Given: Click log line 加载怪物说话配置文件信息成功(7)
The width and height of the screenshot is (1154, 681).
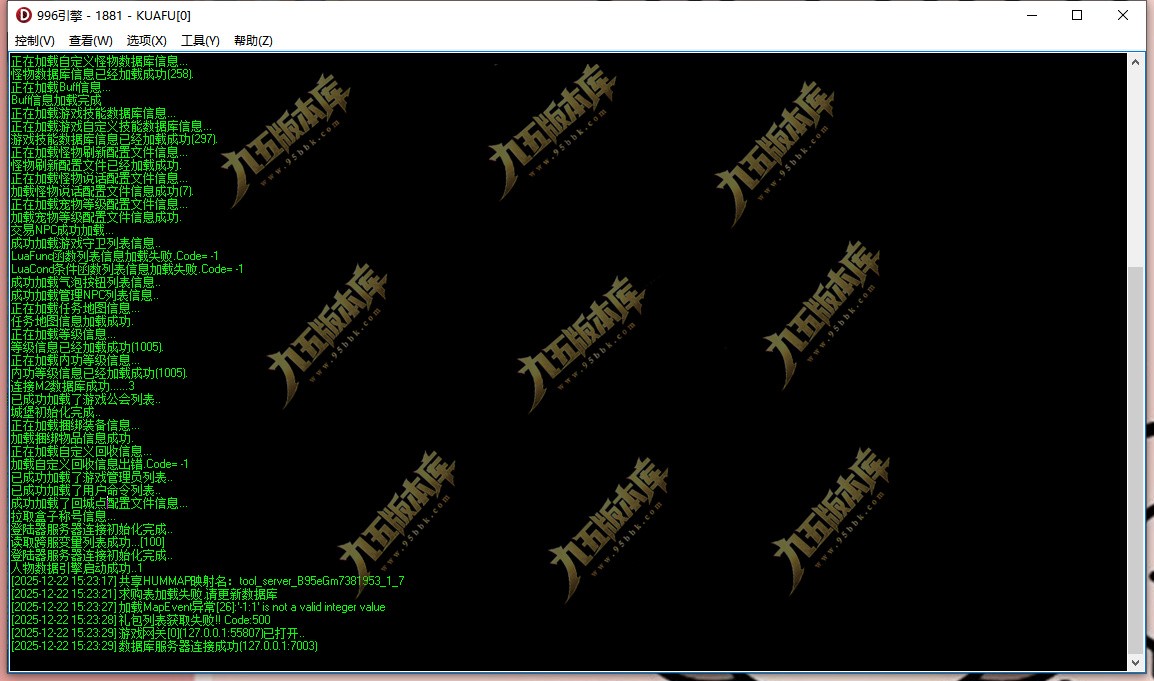Looking at the screenshot, I should (x=102, y=191).
